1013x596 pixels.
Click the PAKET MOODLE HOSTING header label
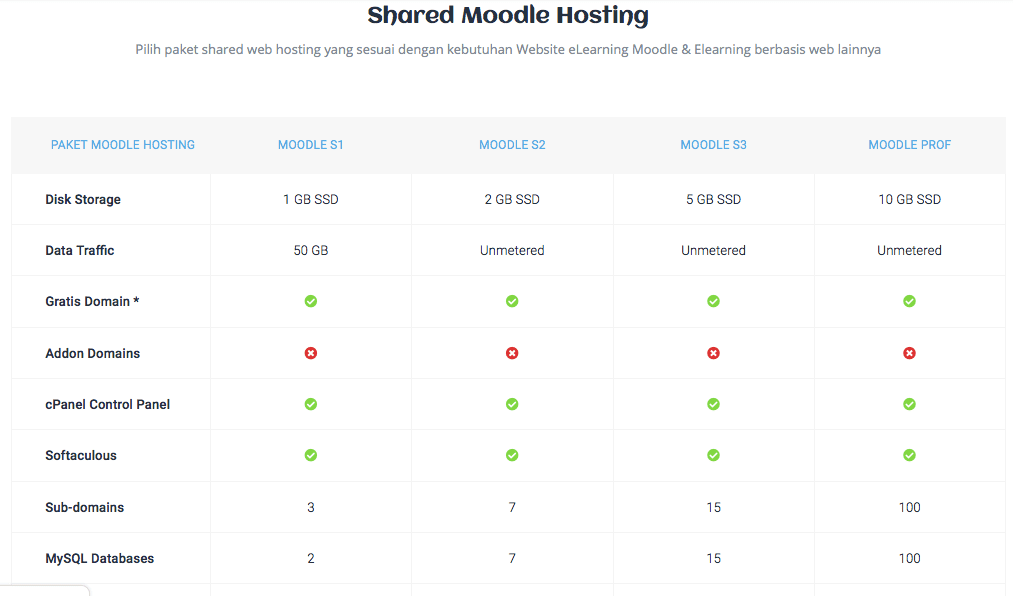123,144
